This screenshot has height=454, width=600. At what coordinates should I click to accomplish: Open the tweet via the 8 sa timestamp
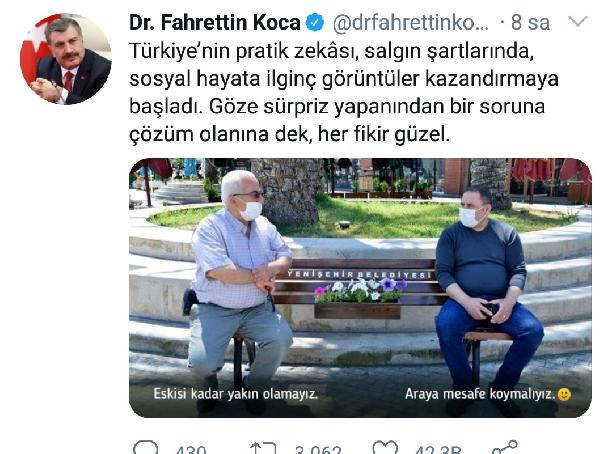[530, 23]
